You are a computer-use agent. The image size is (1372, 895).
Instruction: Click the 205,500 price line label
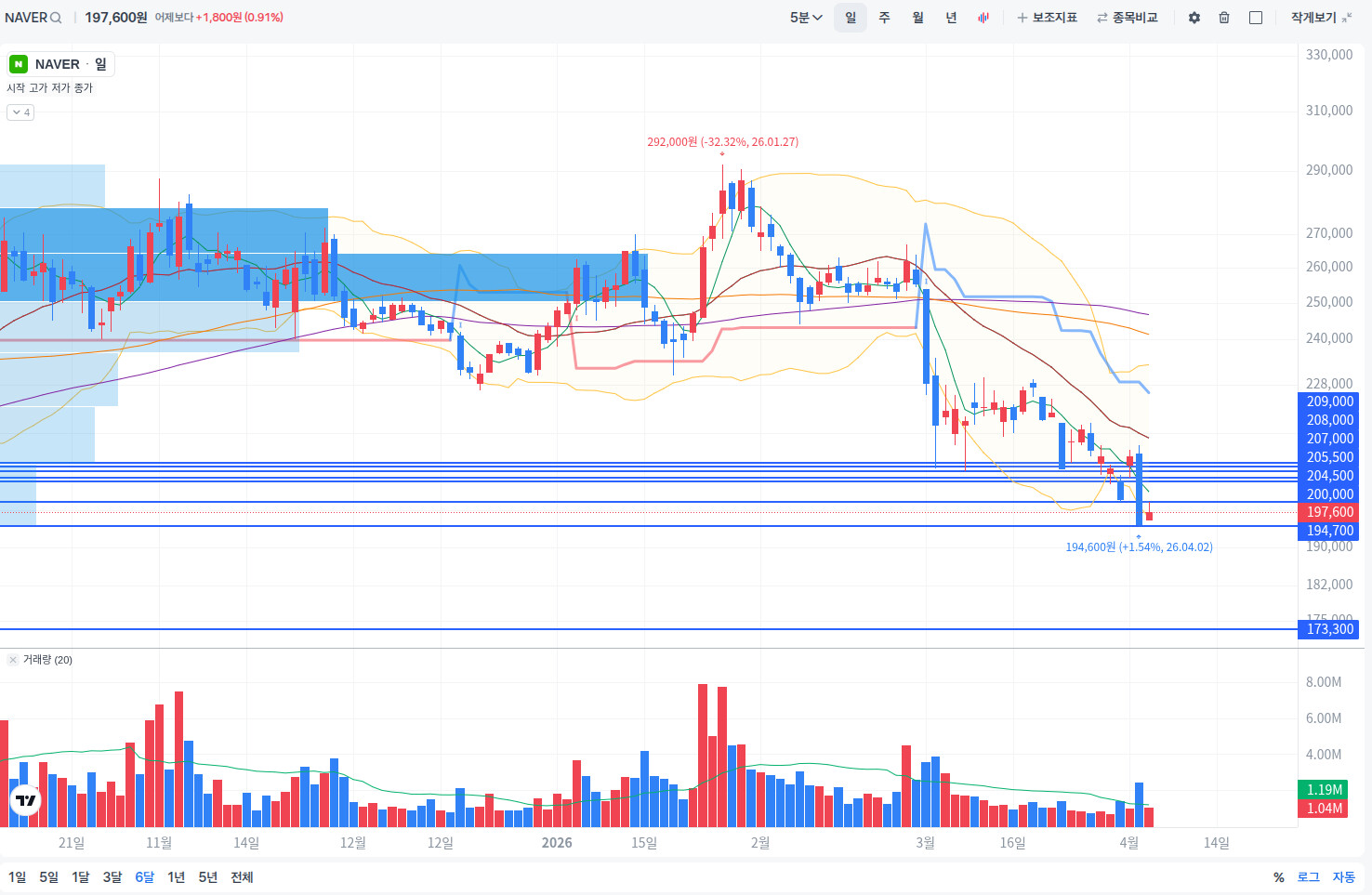1330,457
